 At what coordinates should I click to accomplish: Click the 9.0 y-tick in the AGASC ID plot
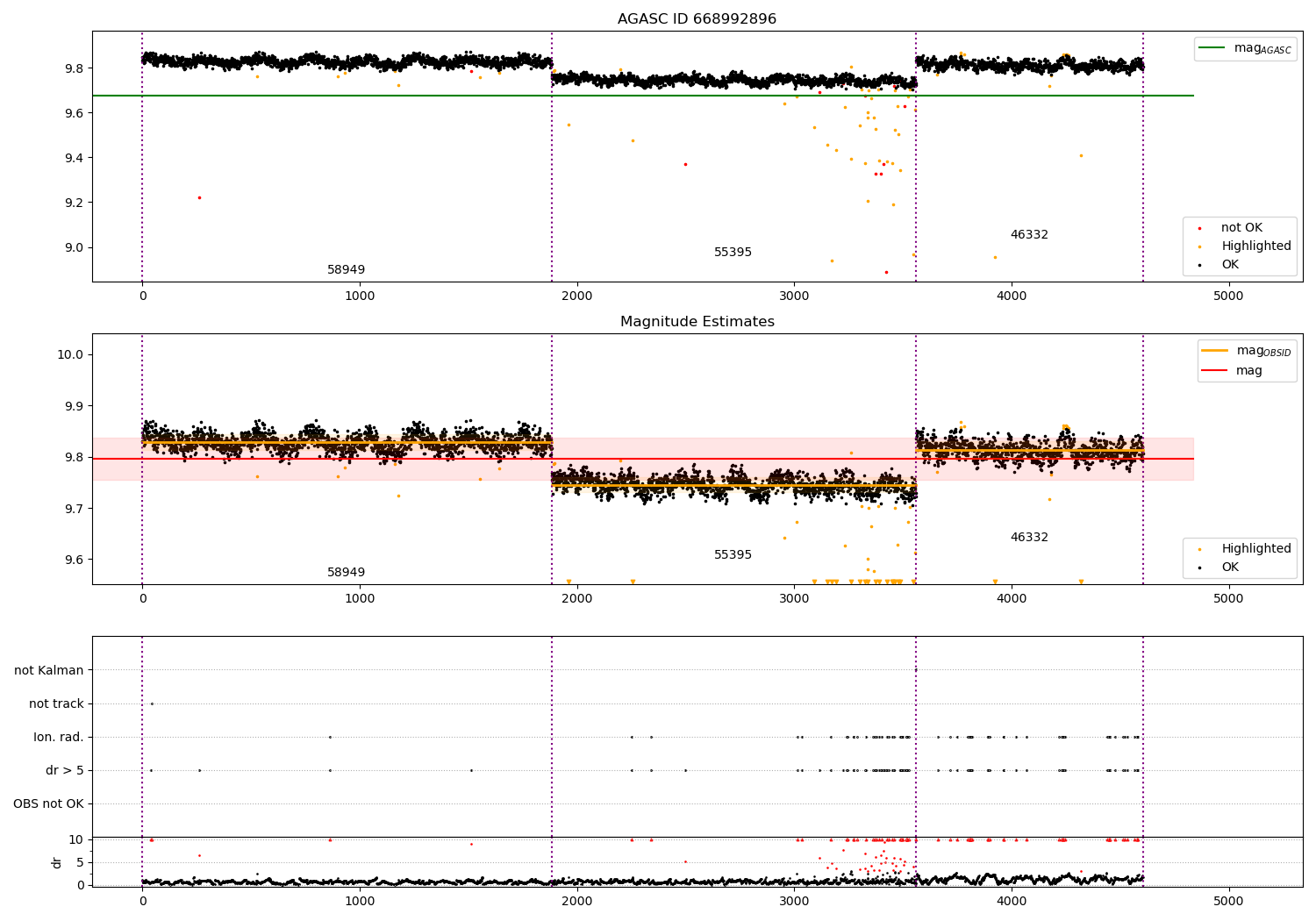(x=75, y=247)
